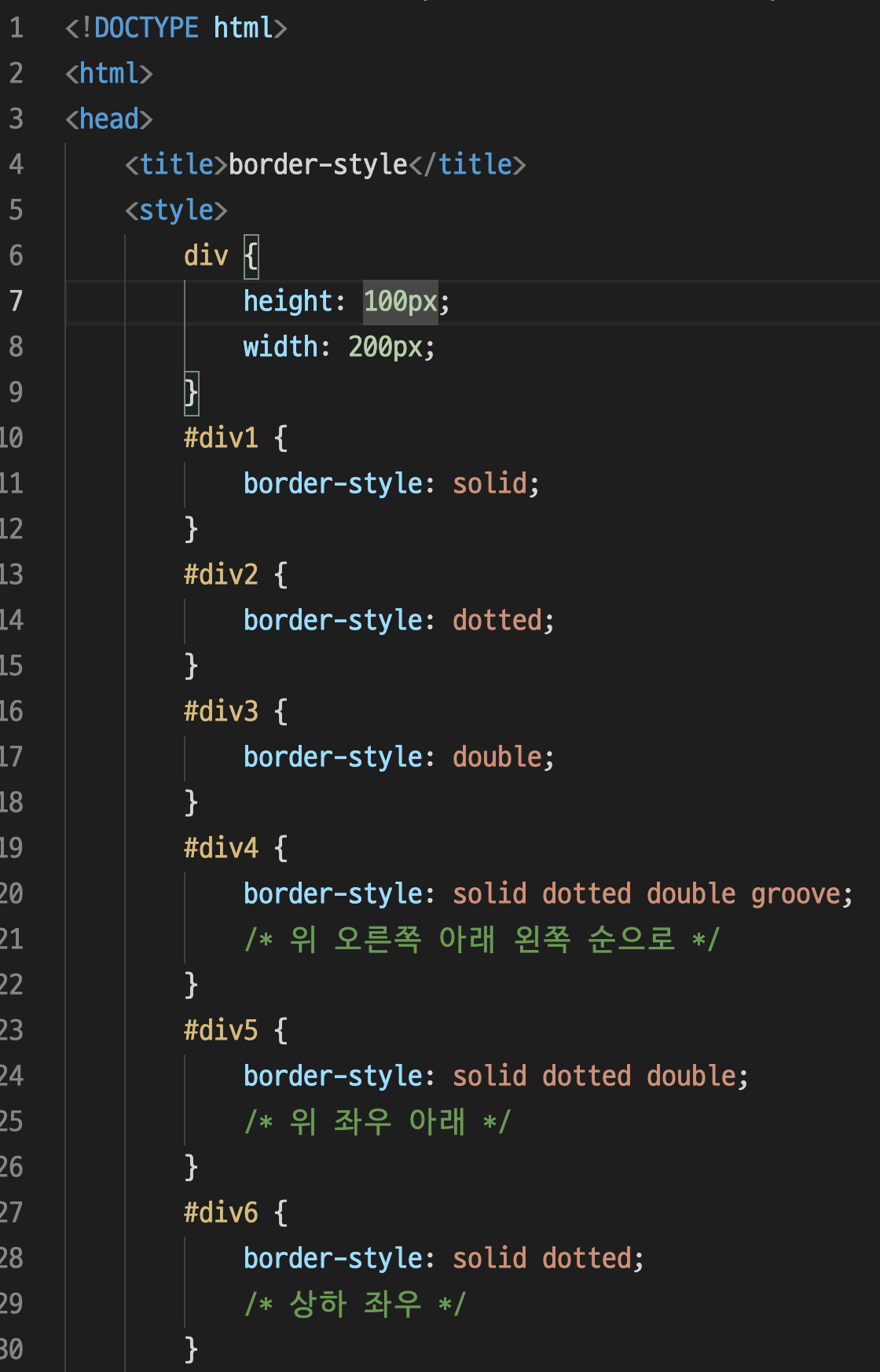The width and height of the screenshot is (880, 1372).
Task: Click the border-style text inside the title tag
Action: [x=318, y=165]
